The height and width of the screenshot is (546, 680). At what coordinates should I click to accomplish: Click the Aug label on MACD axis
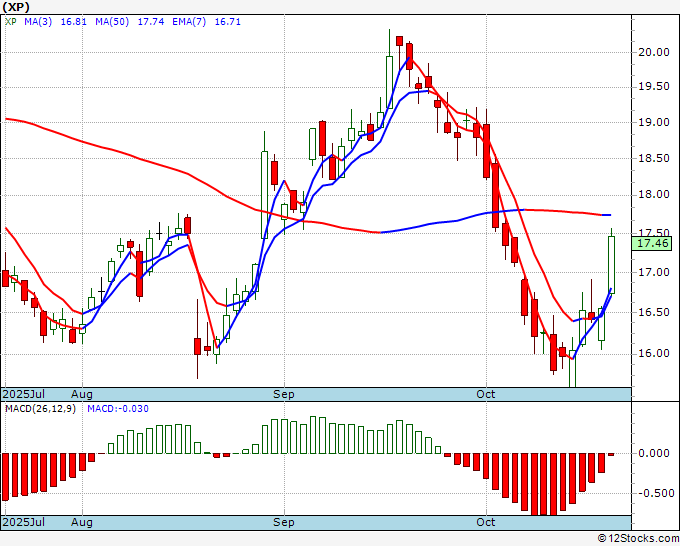[82, 522]
